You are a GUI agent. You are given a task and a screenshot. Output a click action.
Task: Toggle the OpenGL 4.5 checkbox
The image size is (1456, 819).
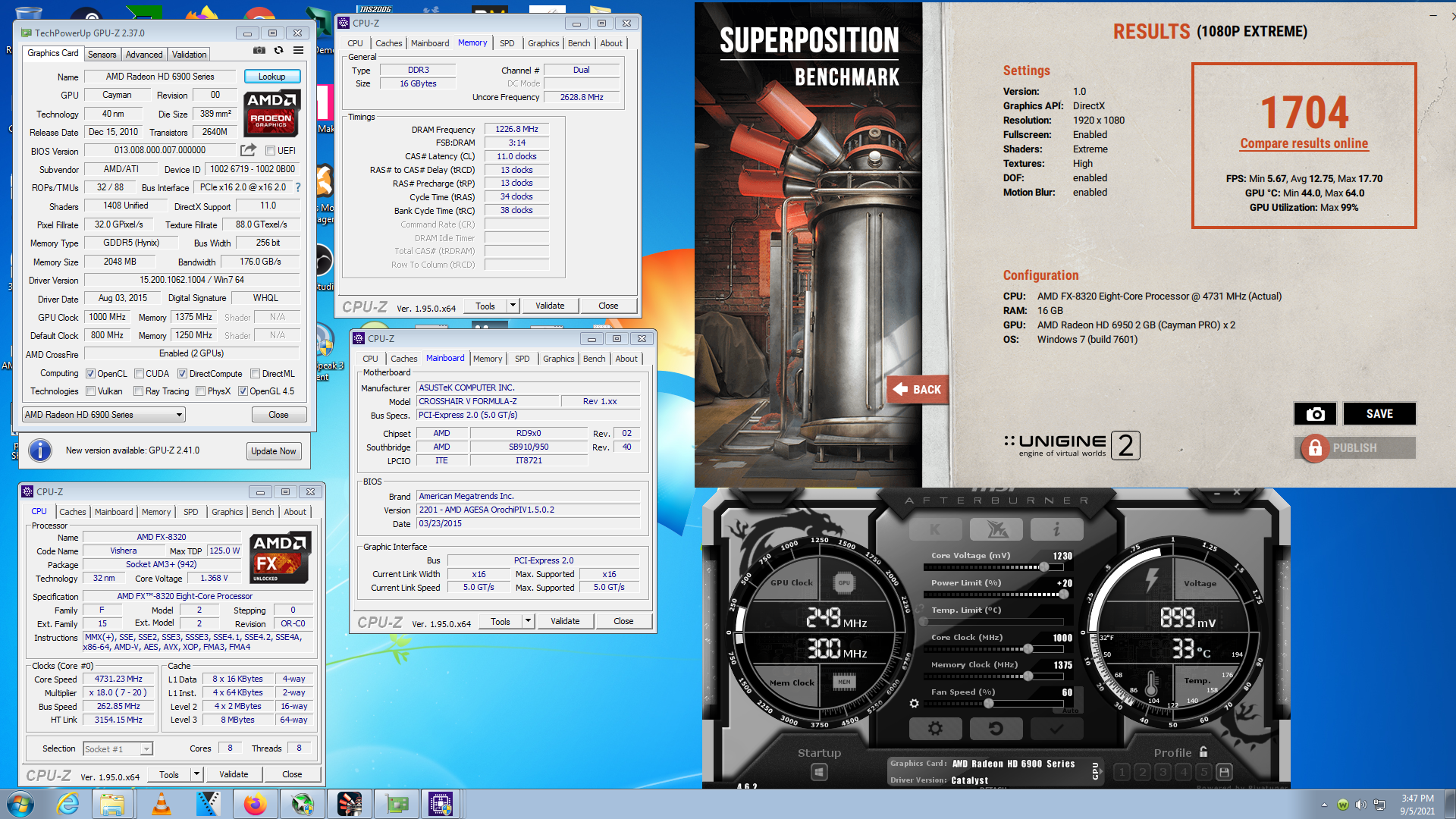[x=243, y=391]
